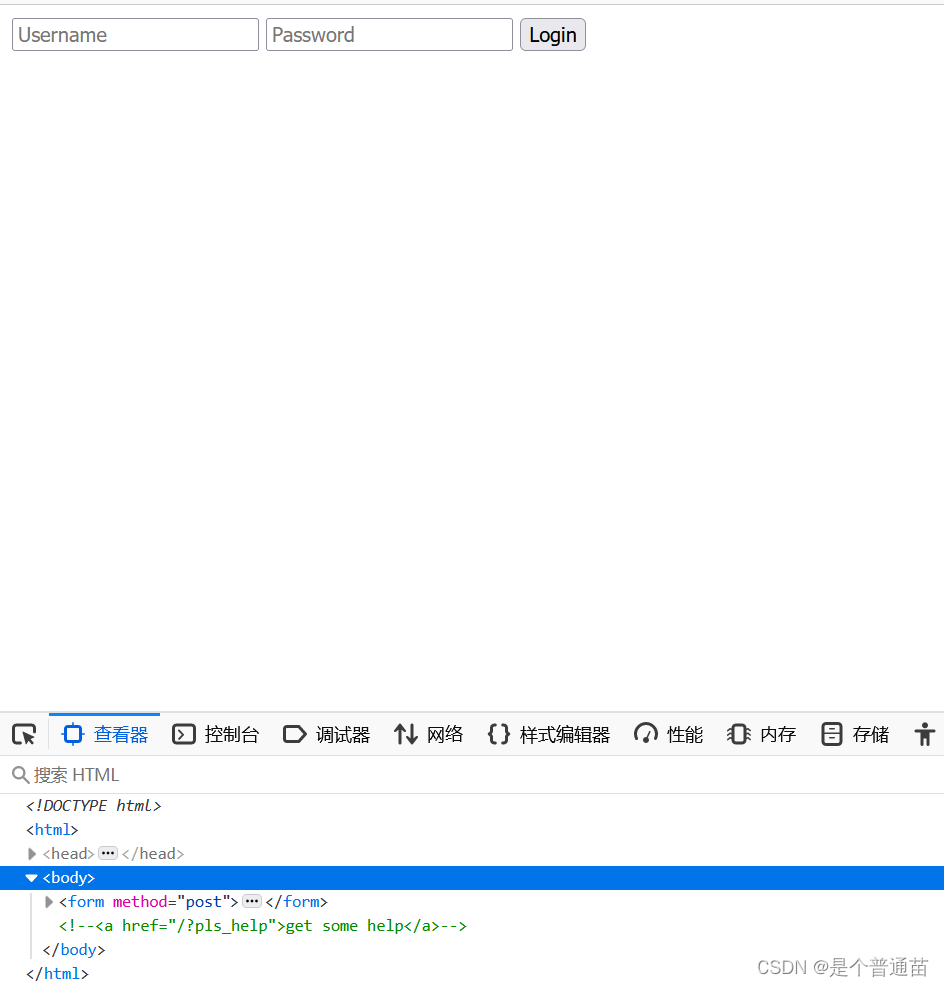The width and height of the screenshot is (944, 987).
Task: Click the Username input field
Action: tap(135, 34)
